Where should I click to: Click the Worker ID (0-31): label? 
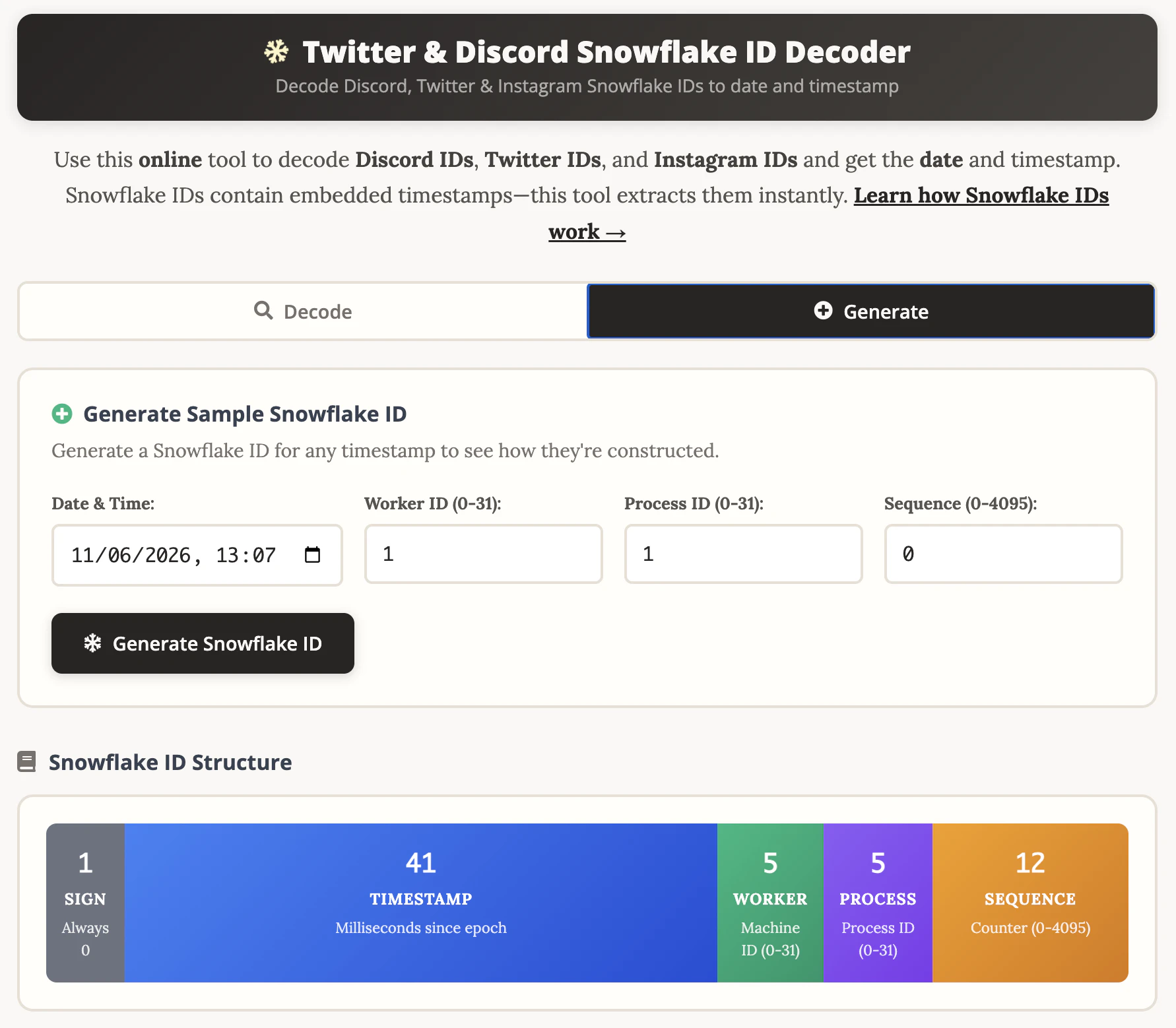(433, 503)
